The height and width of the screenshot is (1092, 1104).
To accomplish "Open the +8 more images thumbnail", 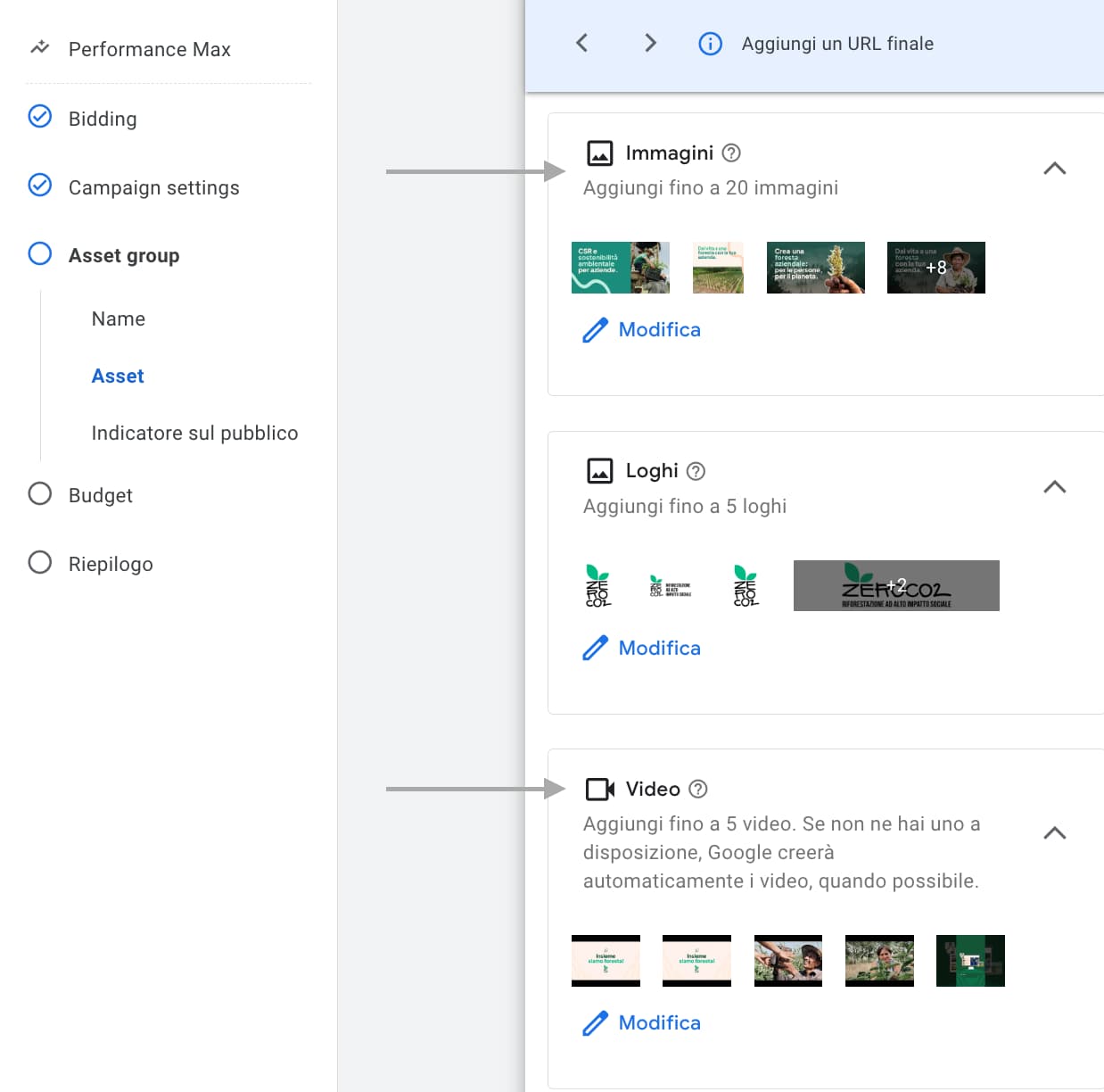I will pos(935,268).
